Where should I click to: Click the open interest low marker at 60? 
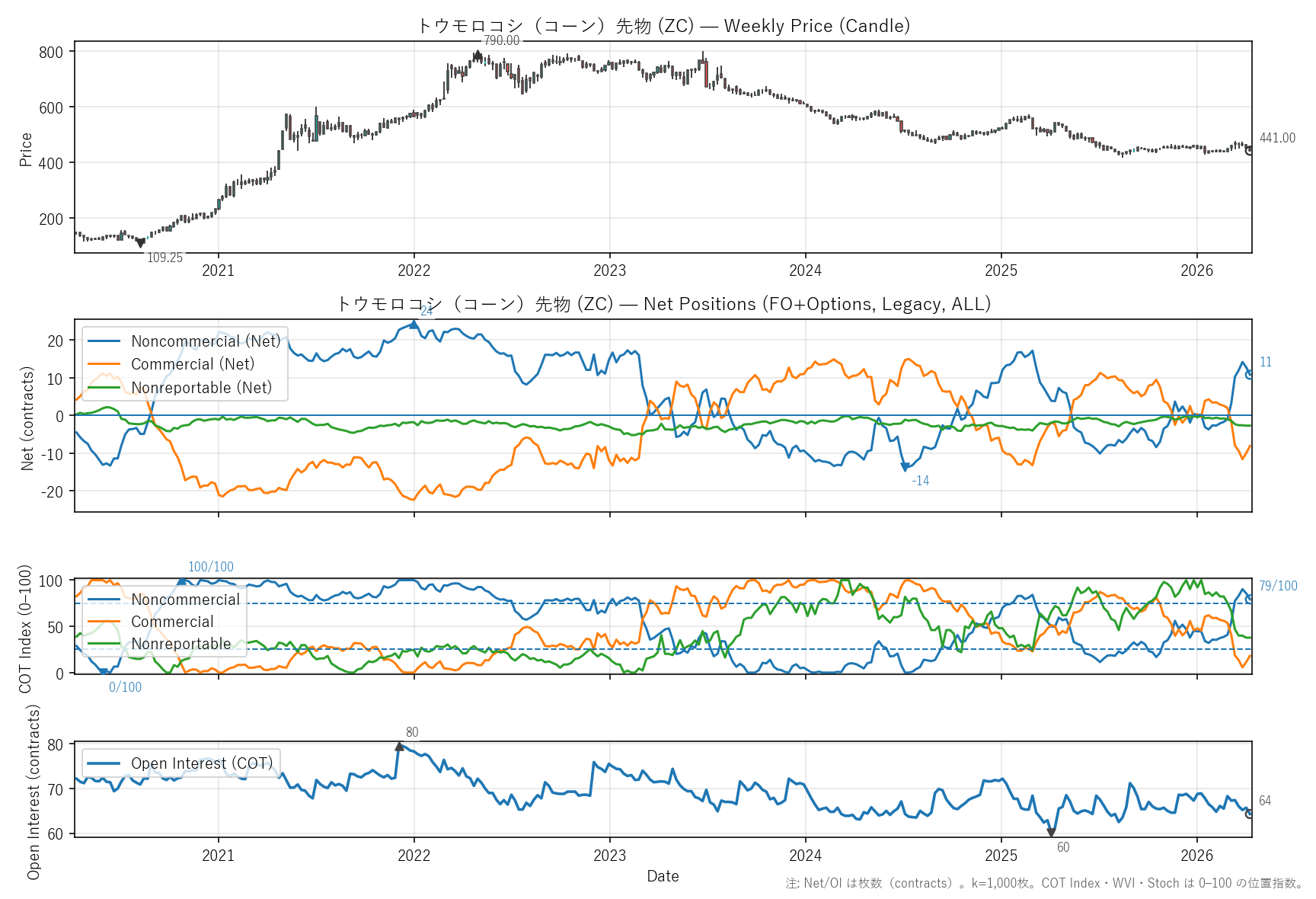click(1051, 833)
